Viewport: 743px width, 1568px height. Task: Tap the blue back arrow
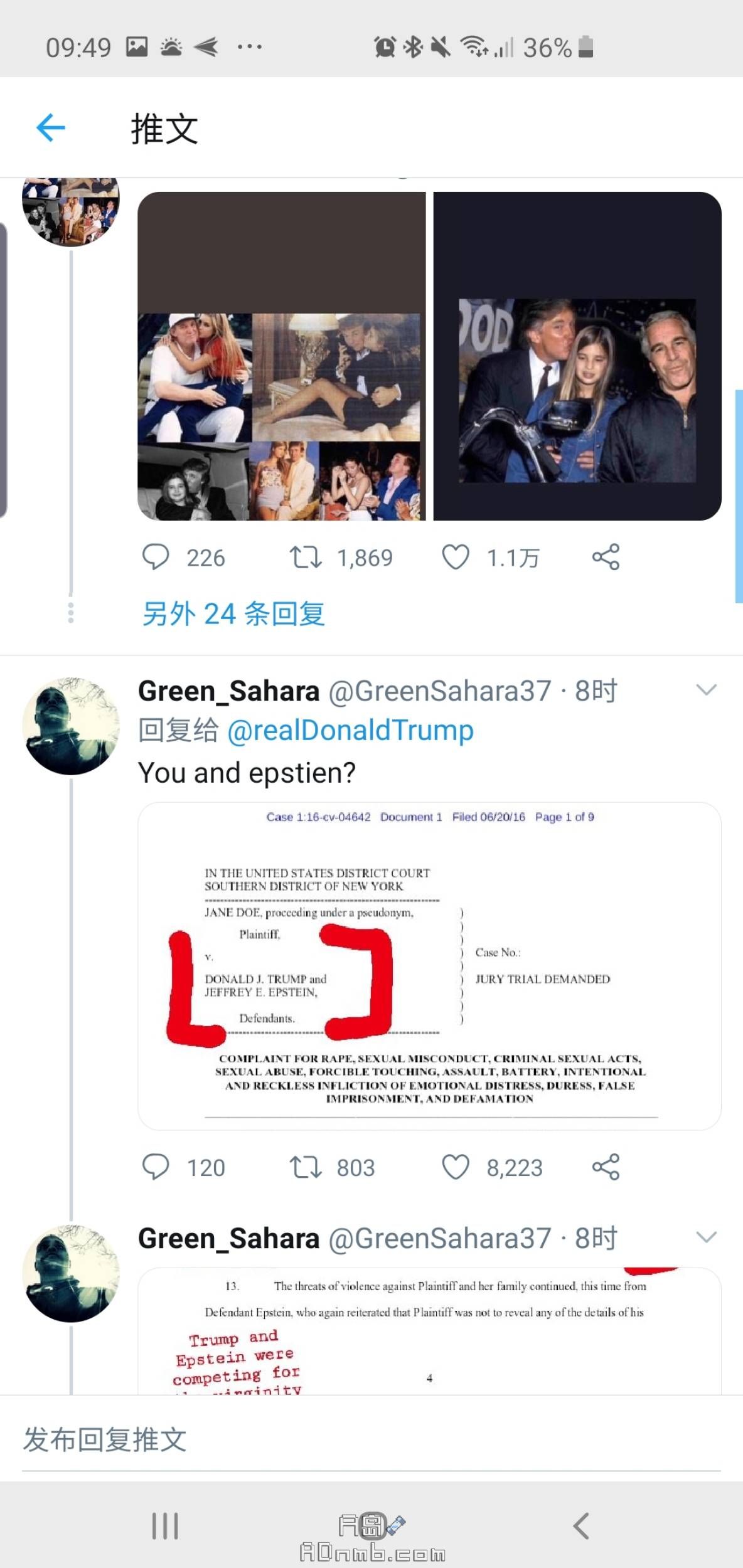pyautogui.click(x=51, y=128)
